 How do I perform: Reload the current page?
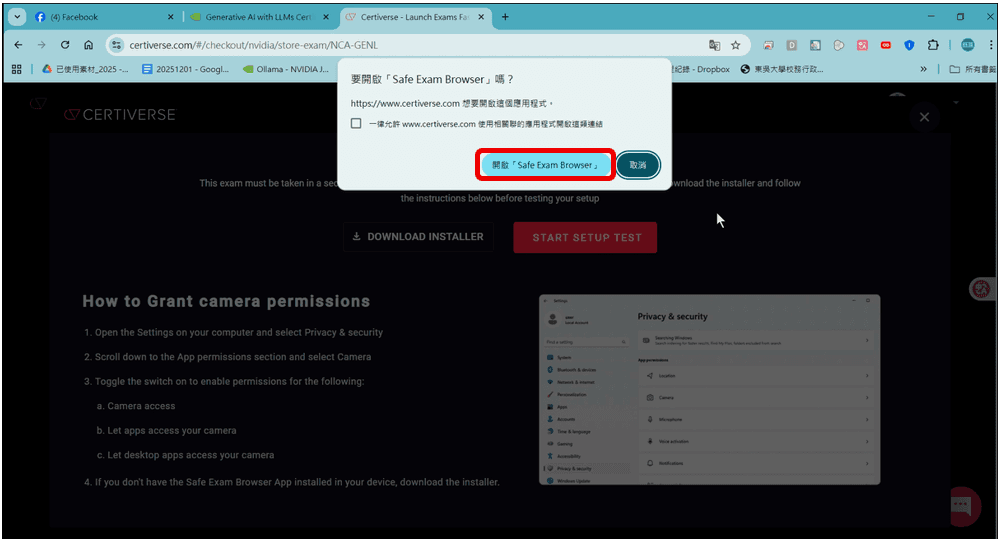pos(65,45)
